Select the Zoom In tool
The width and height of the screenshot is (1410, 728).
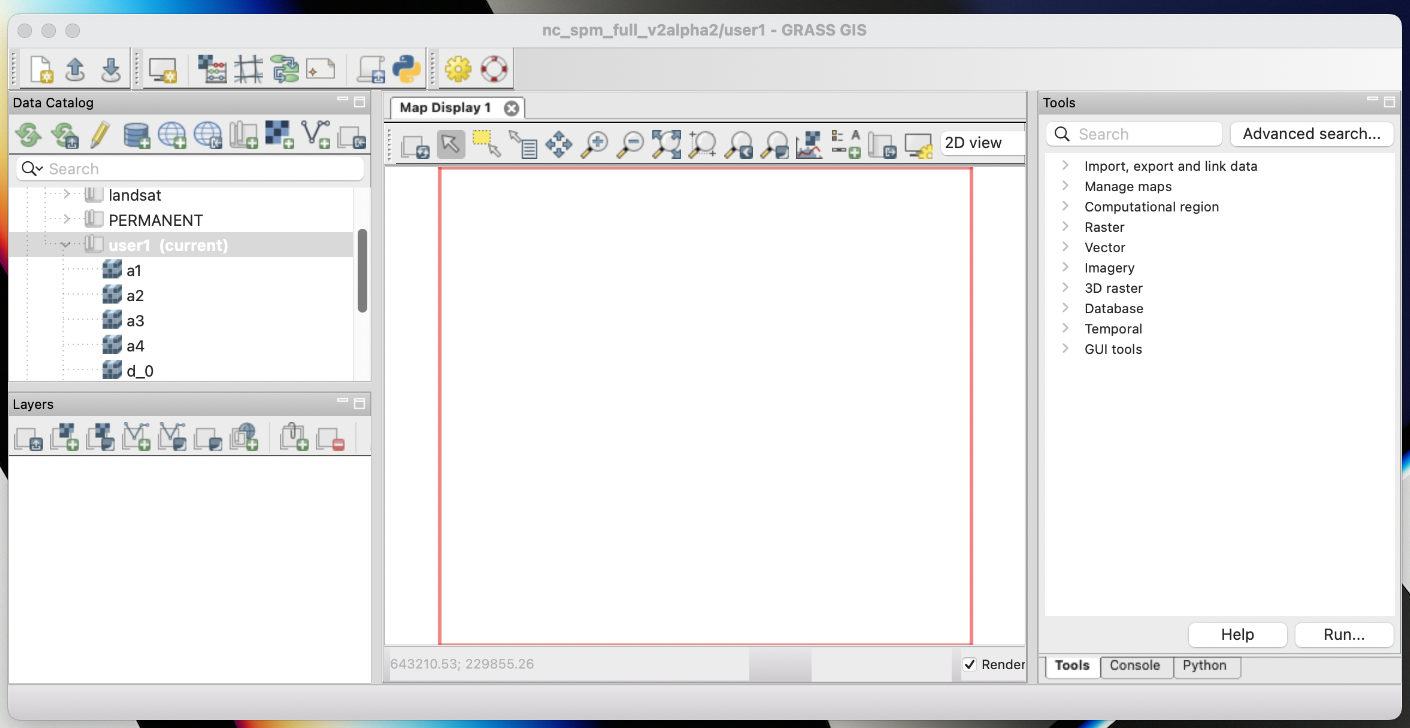coord(594,145)
